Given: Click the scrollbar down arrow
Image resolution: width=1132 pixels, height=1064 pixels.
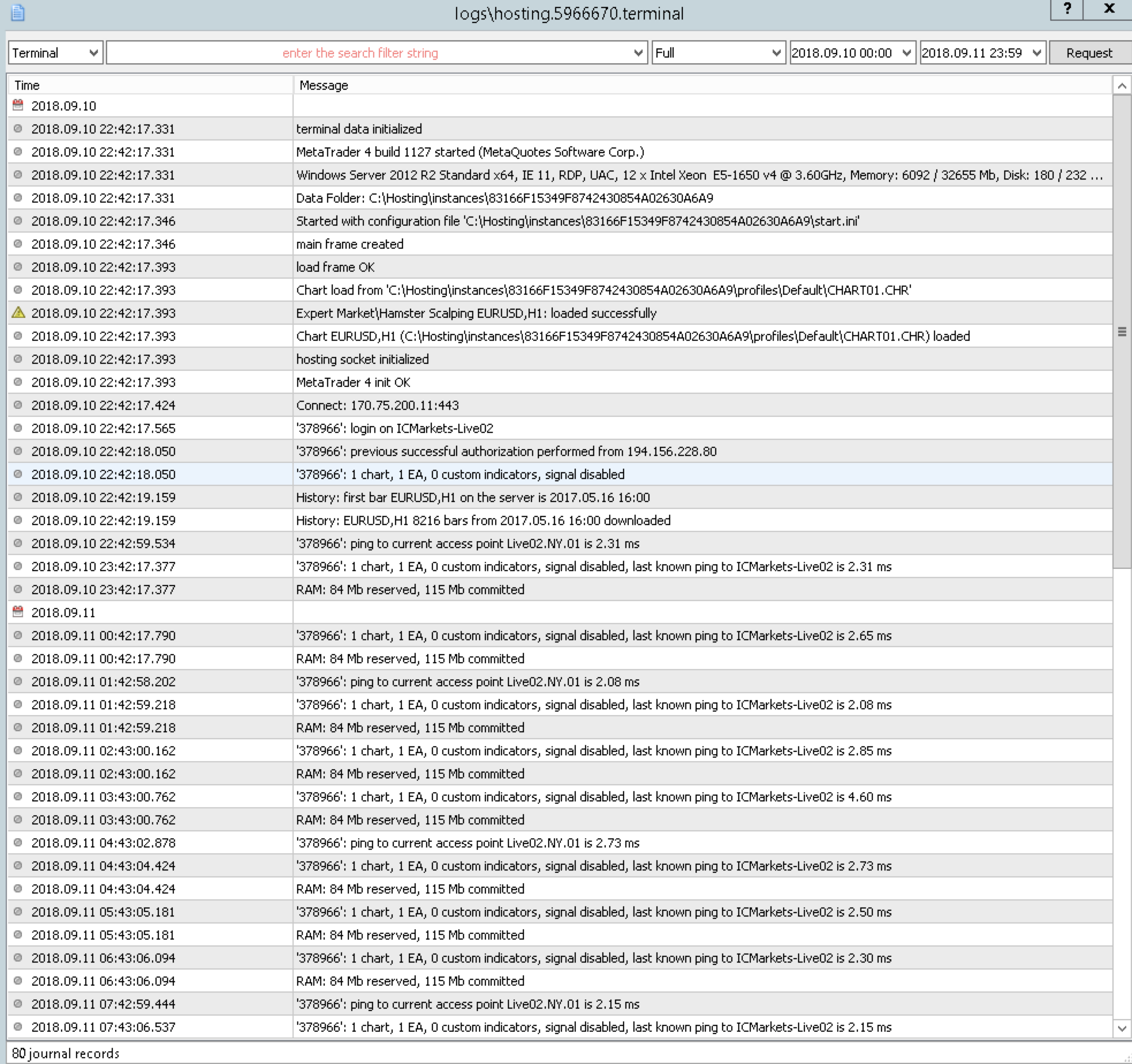Looking at the screenshot, I should (x=1122, y=1028).
